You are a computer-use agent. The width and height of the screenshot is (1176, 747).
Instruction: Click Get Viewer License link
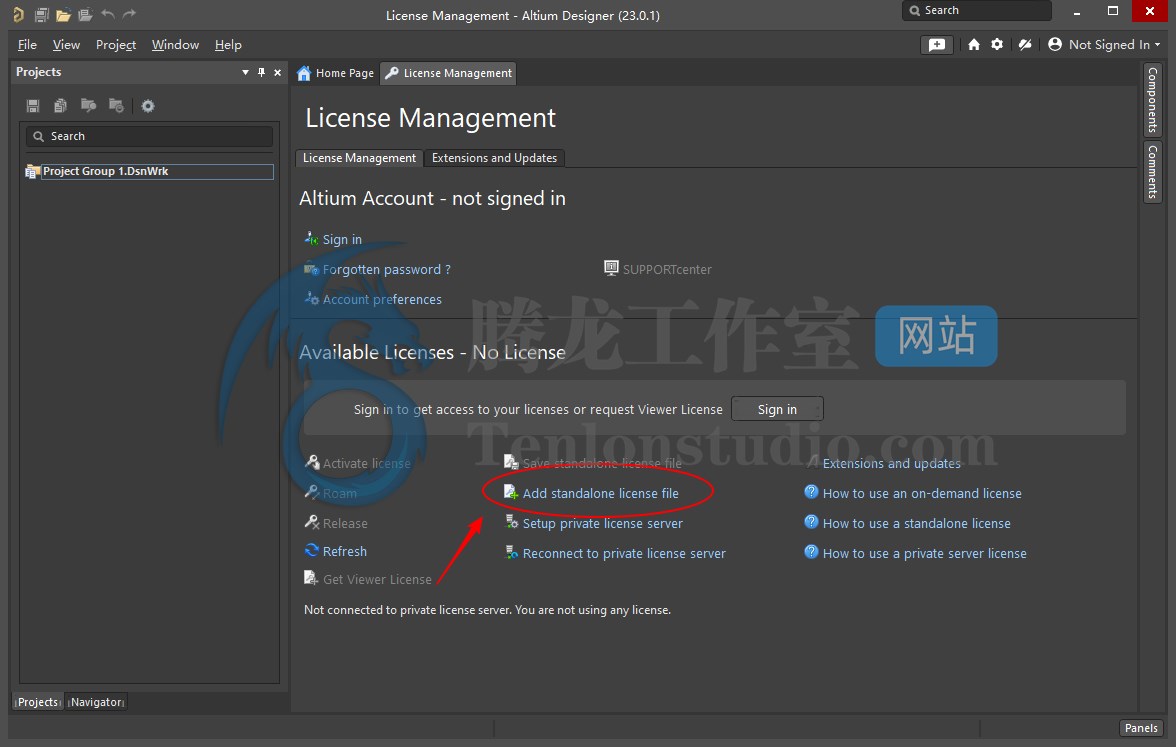tap(377, 580)
